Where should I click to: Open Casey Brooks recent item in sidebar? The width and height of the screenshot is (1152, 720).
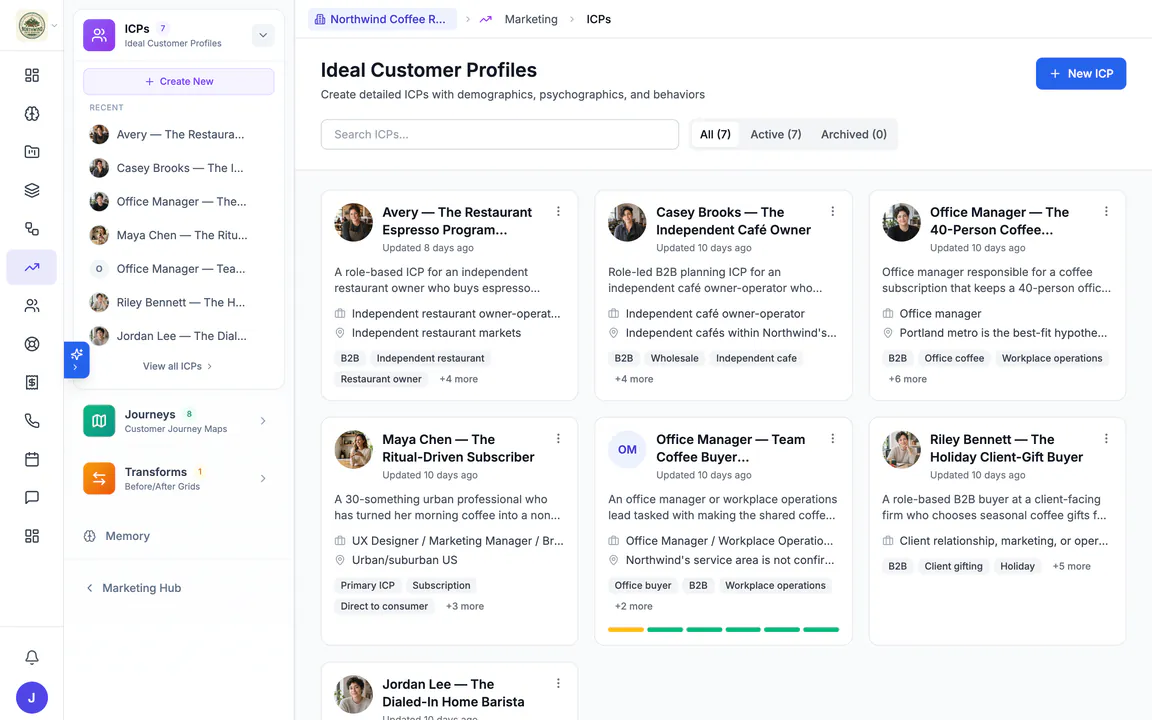[179, 168]
